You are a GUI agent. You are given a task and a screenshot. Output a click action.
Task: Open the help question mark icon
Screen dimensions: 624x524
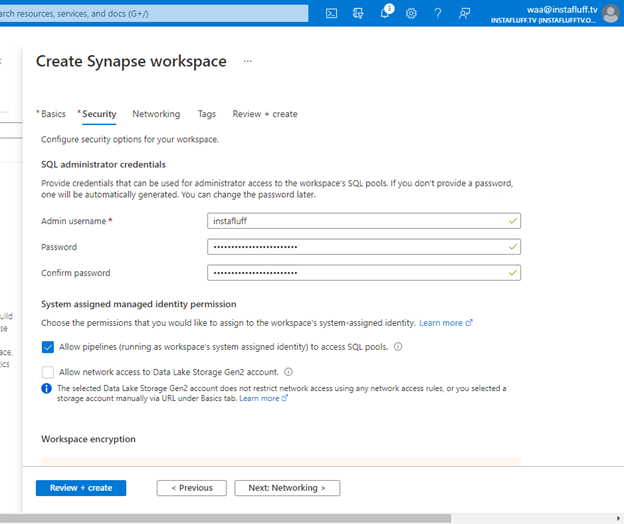(x=438, y=14)
